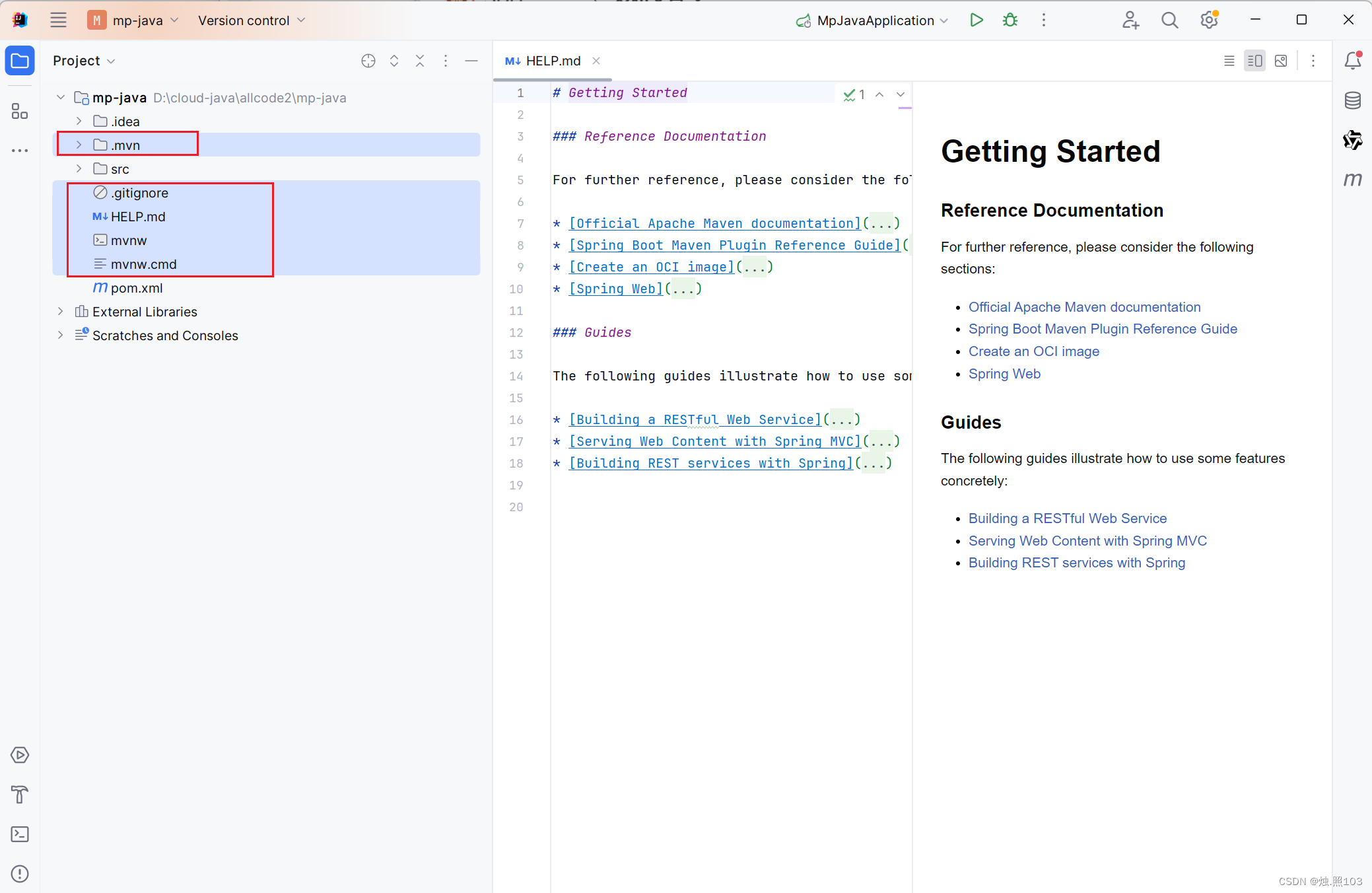
Task: Open the Maven tool window
Action: (x=1352, y=180)
